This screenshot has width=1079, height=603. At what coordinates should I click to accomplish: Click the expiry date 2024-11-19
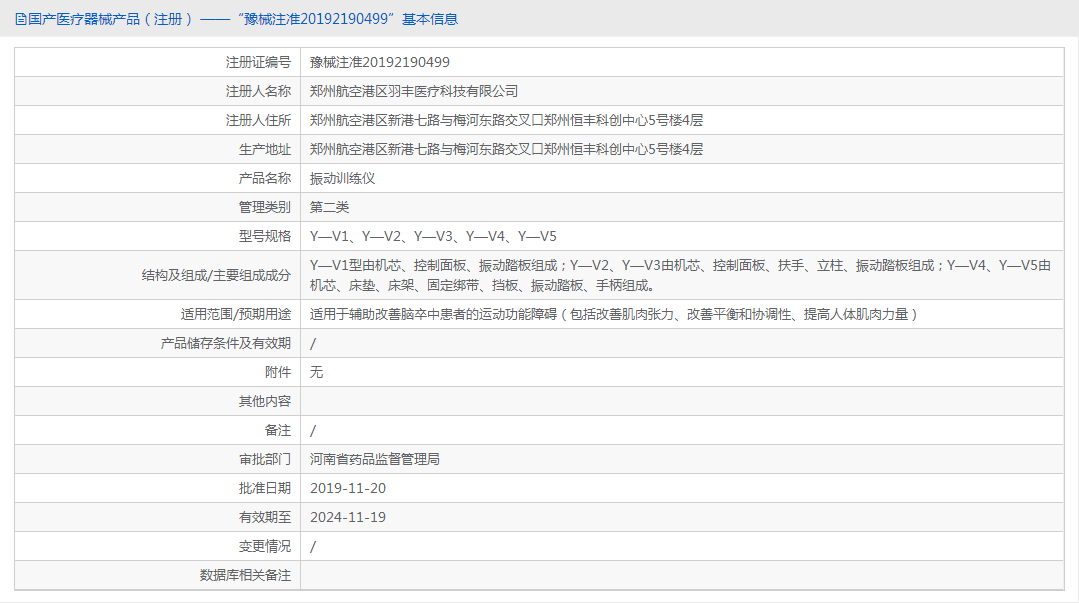[347, 517]
